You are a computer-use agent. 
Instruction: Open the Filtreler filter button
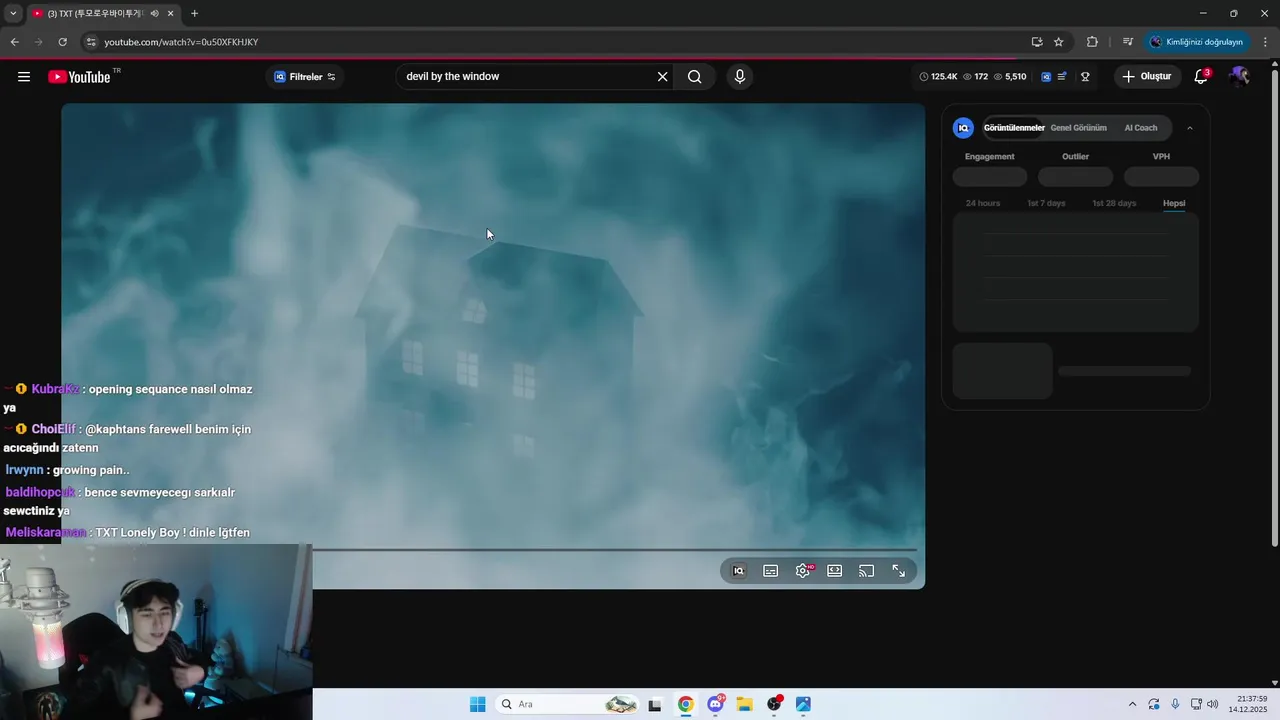tap(305, 77)
